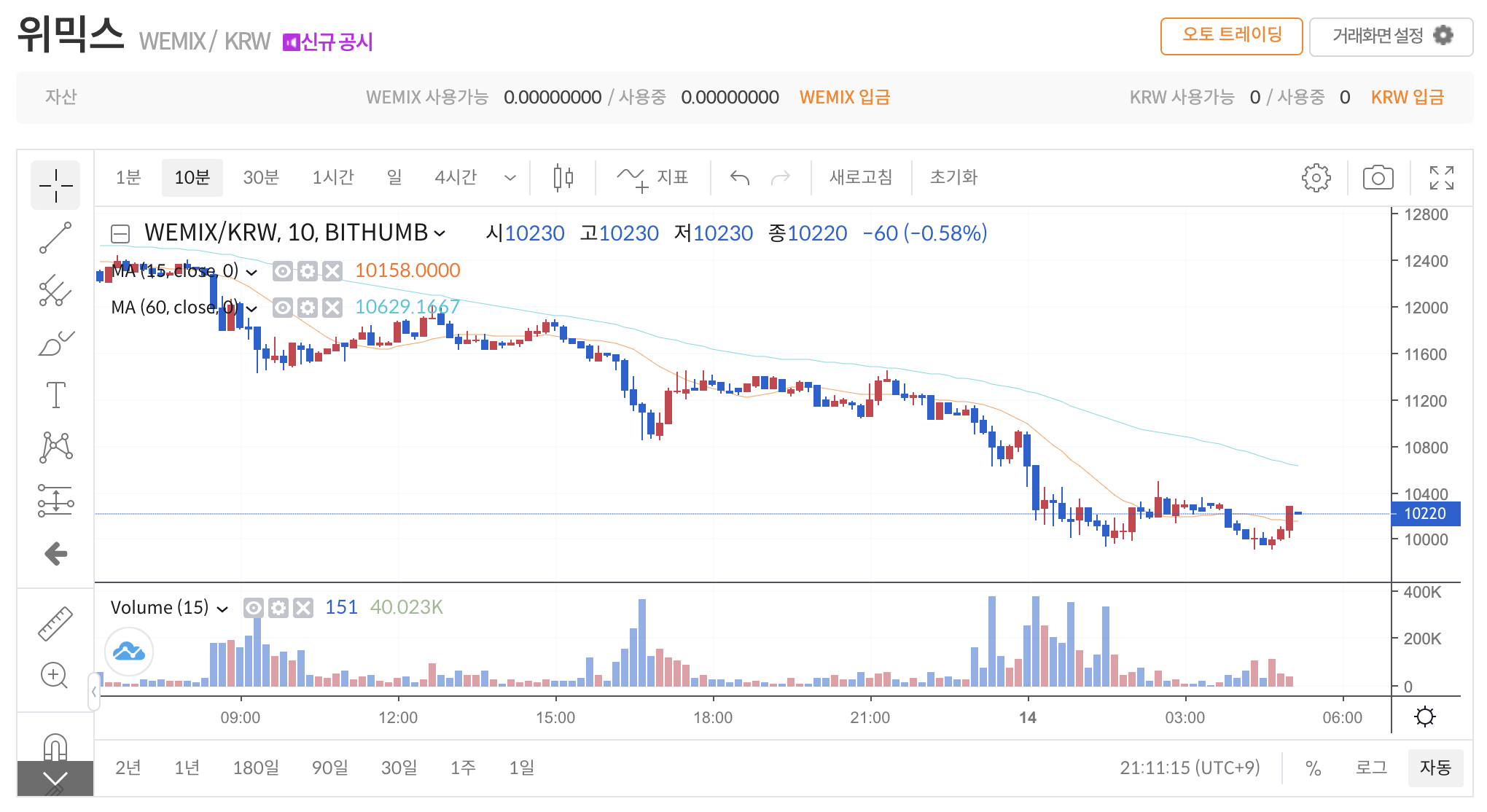
Task: Switch to 1시간 interval
Action: click(333, 177)
